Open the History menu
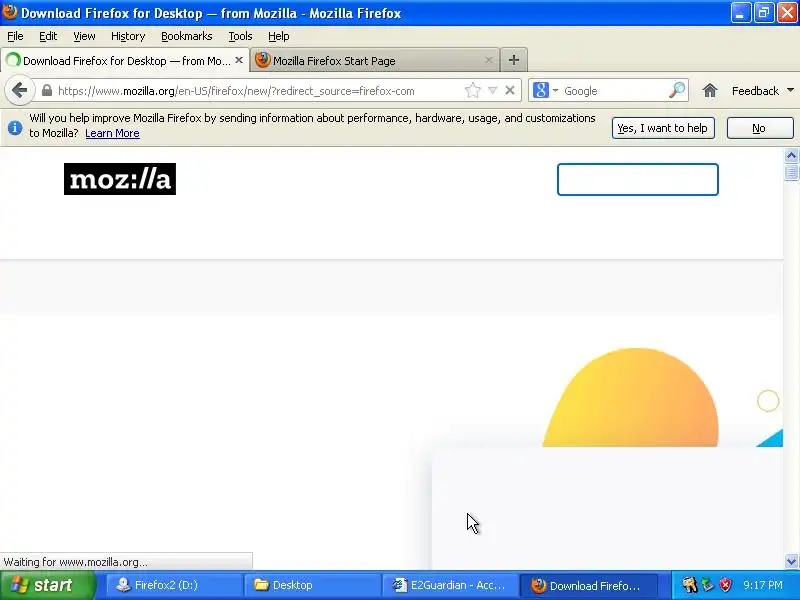The height and width of the screenshot is (600, 800). (128, 36)
